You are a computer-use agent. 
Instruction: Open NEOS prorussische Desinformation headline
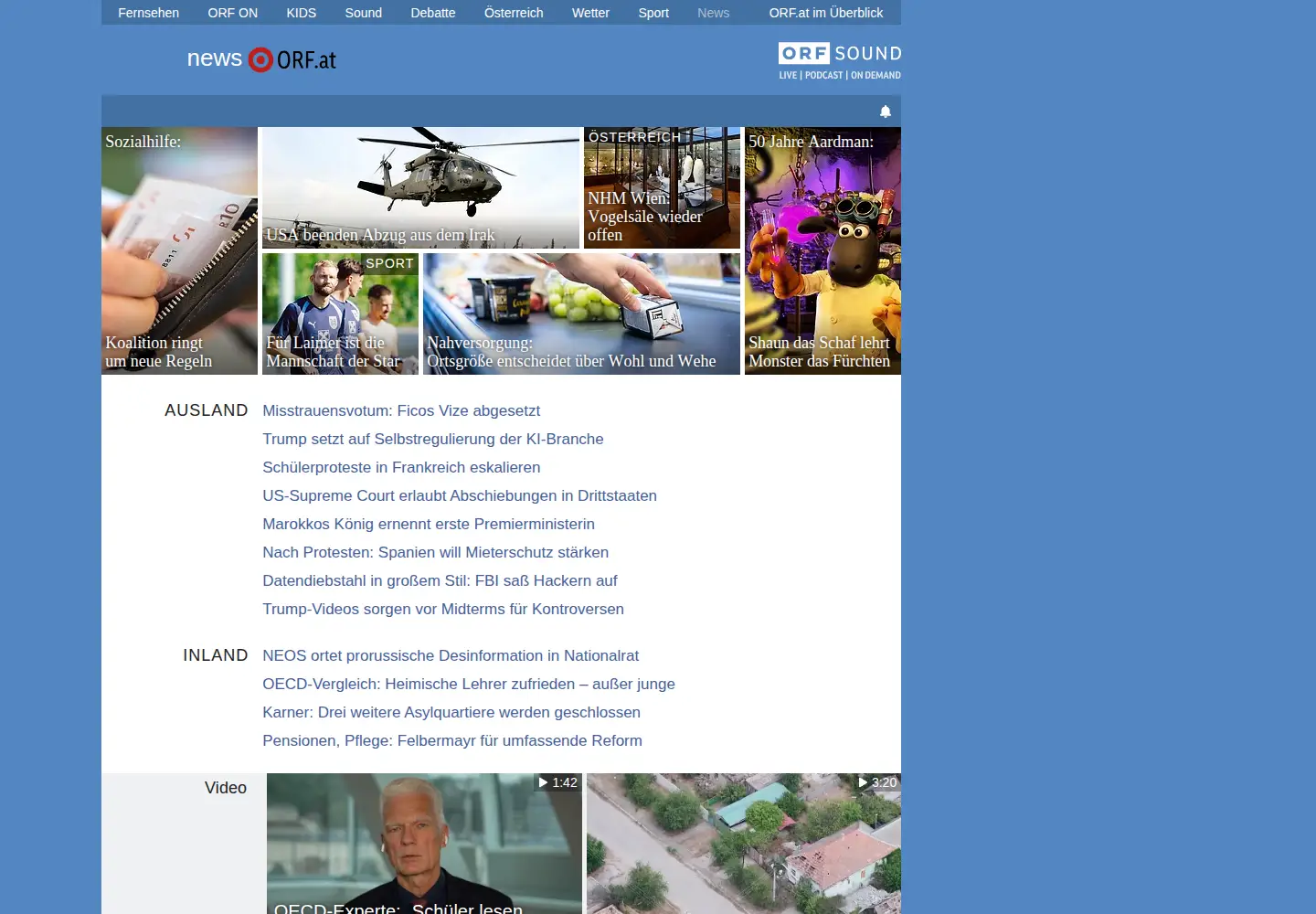pos(451,655)
